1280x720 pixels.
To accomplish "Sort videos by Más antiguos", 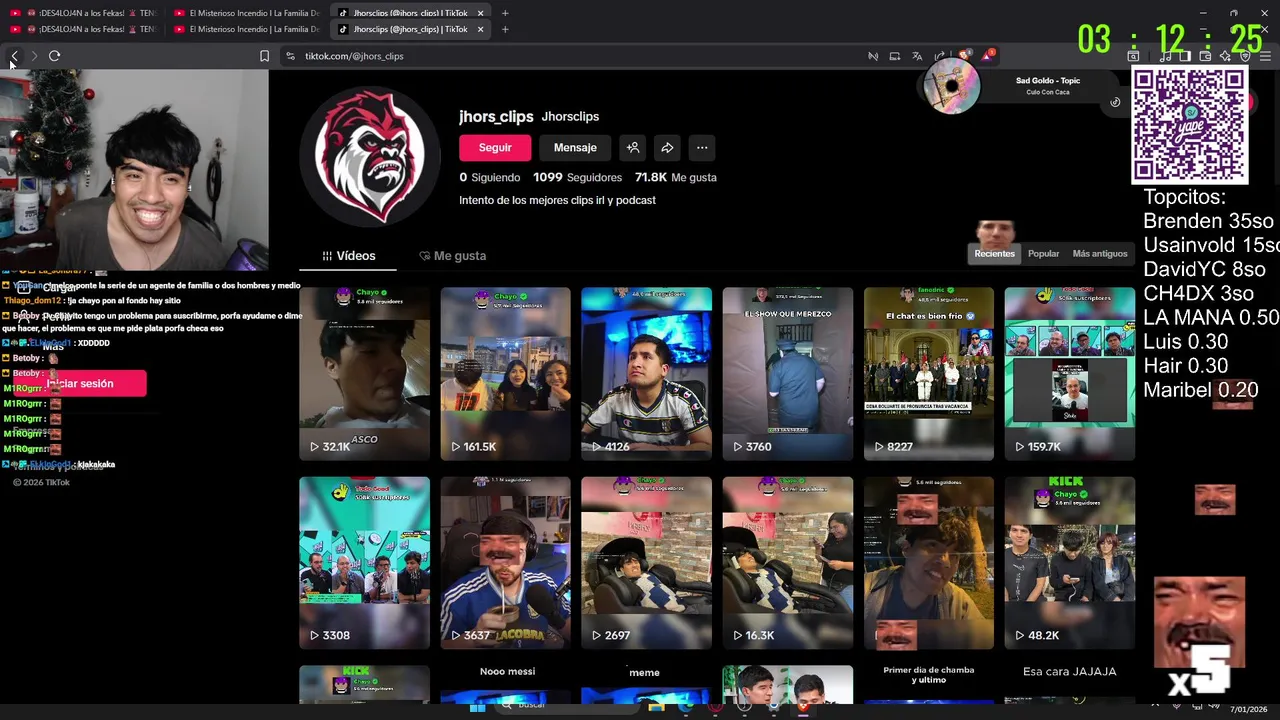I will 1100,254.
